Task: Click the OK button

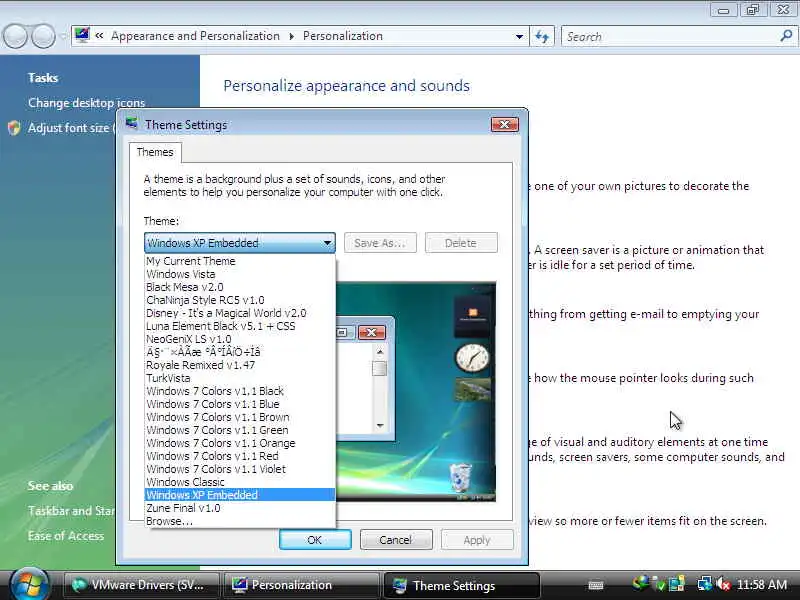Action: [315, 540]
